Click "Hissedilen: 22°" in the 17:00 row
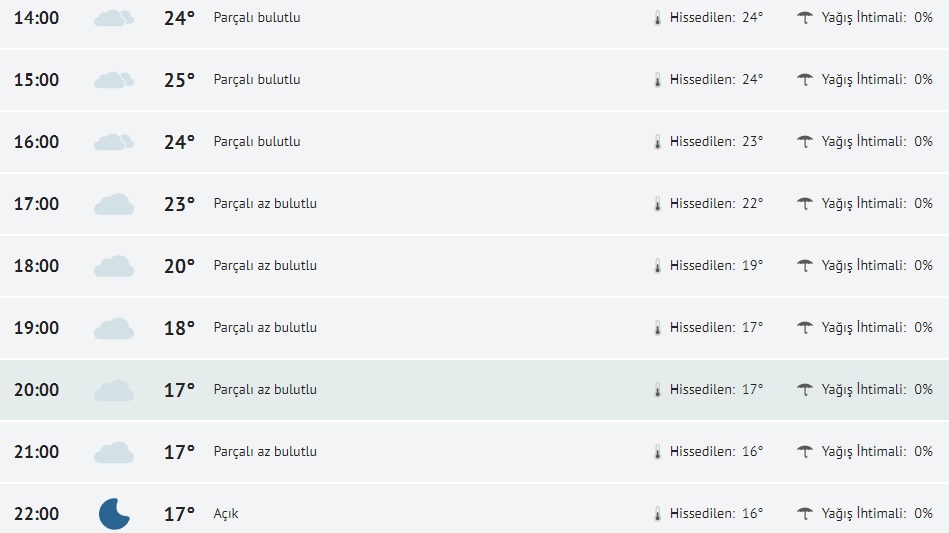This screenshot has height=533, width=949. click(x=716, y=204)
